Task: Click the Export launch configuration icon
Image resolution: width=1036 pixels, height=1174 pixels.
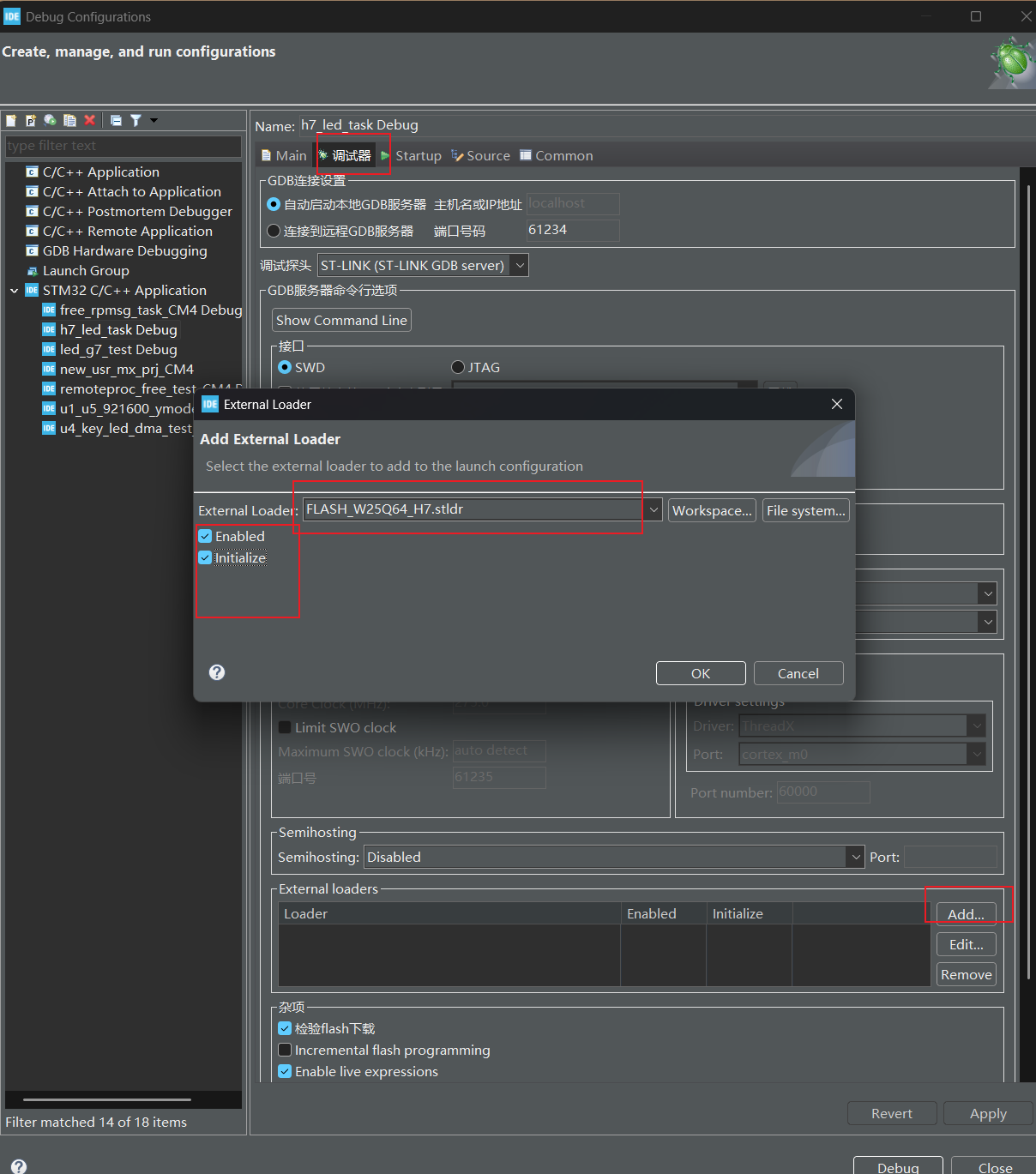Action: click(51, 121)
